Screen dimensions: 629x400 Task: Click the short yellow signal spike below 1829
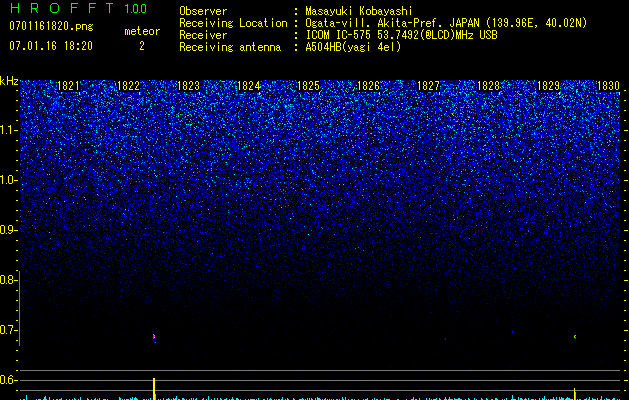575,394
